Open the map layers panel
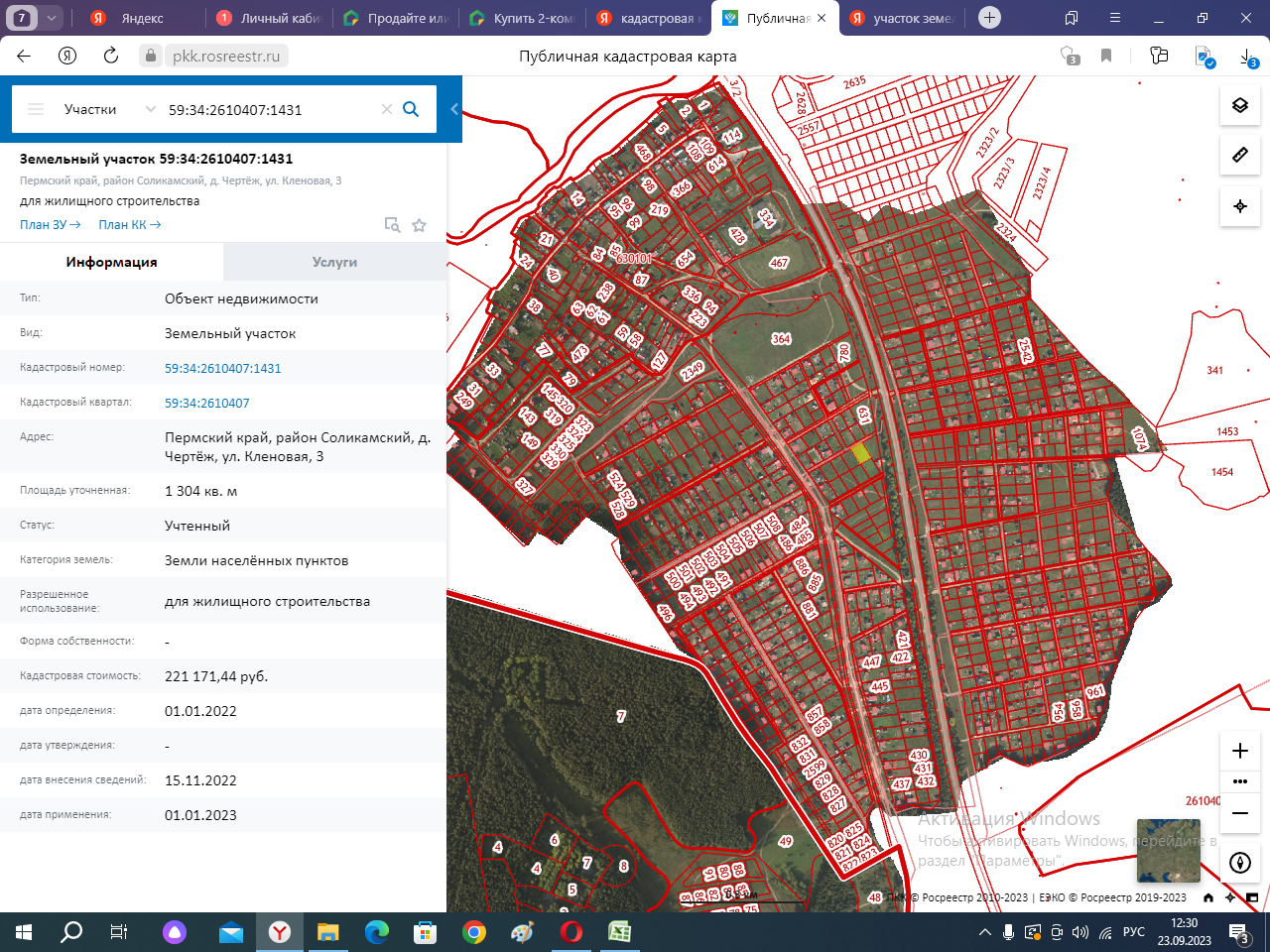 1239,105
